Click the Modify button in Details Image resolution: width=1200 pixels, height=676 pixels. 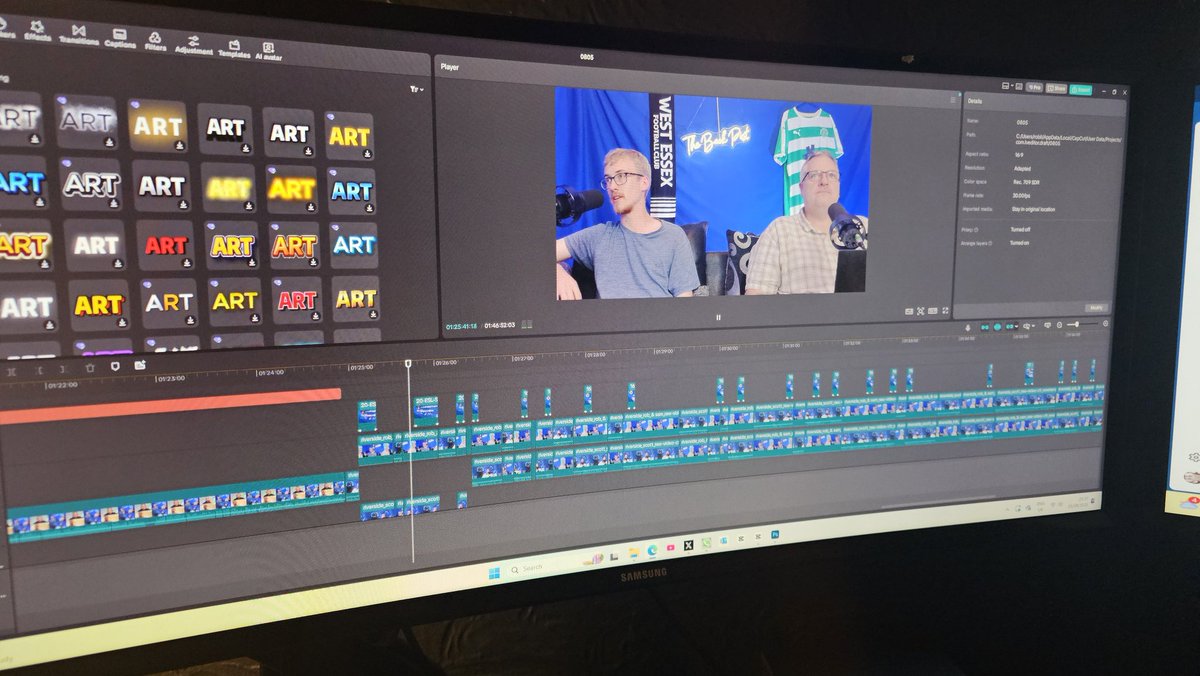(1096, 308)
